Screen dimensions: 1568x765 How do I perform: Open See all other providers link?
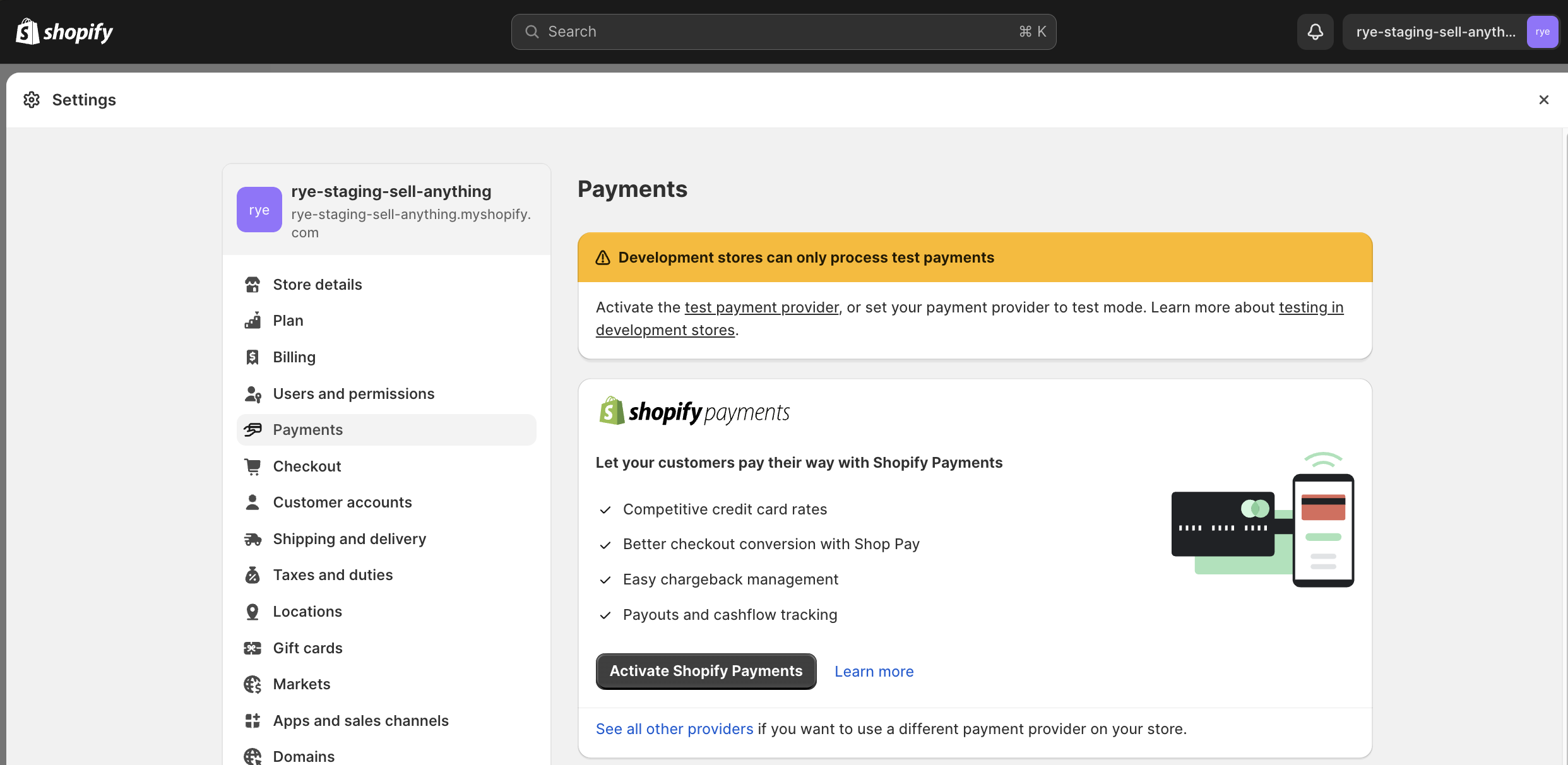pos(674,729)
